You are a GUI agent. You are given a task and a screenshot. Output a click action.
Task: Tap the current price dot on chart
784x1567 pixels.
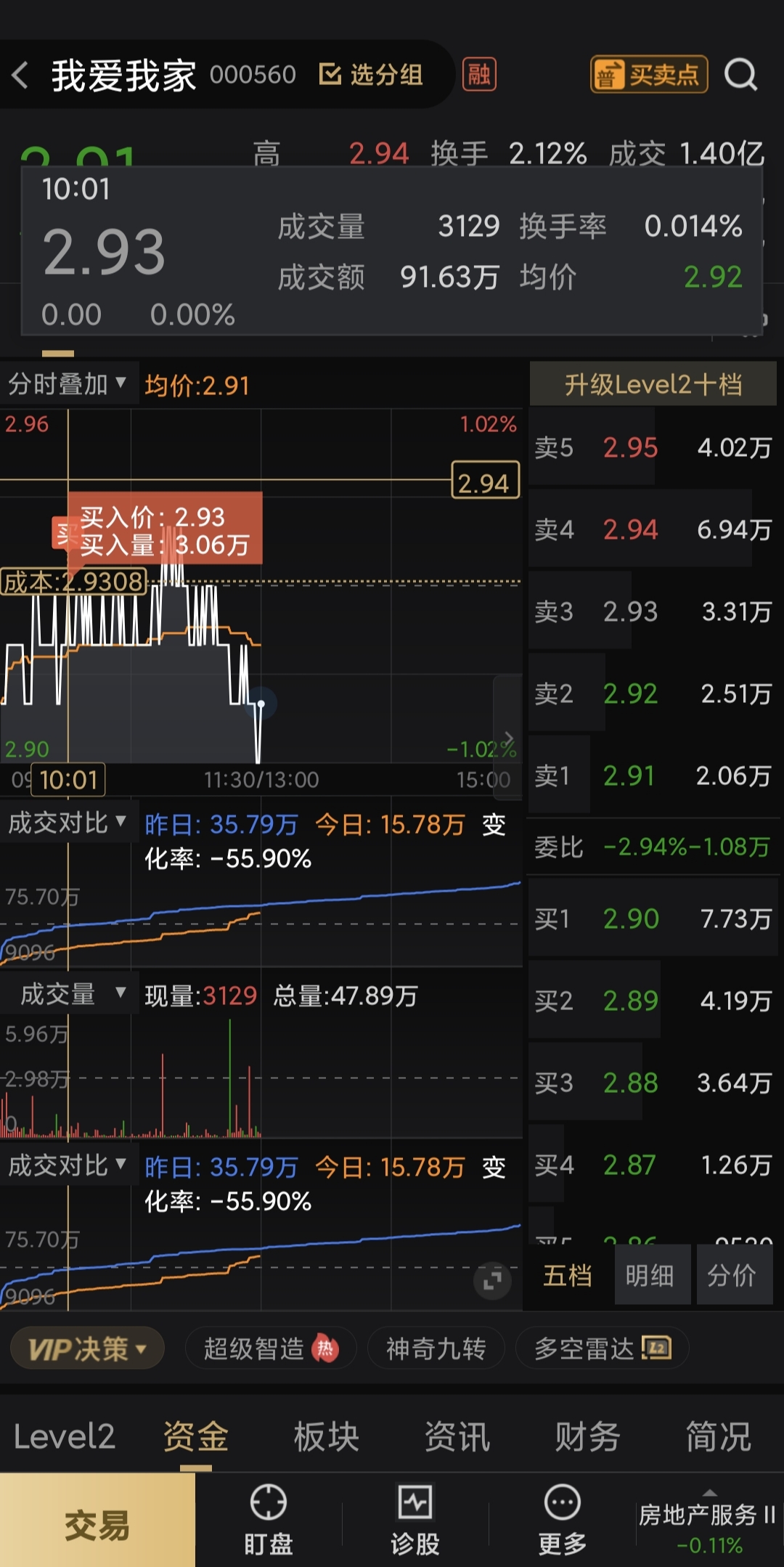pos(261,703)
